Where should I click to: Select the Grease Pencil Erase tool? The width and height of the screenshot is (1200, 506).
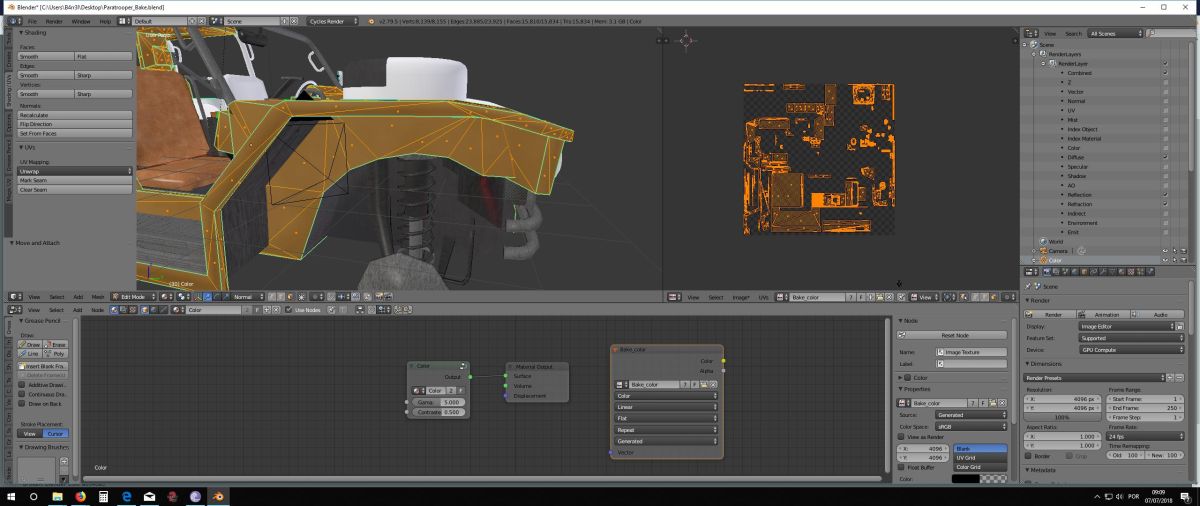(x=56, y=344)
